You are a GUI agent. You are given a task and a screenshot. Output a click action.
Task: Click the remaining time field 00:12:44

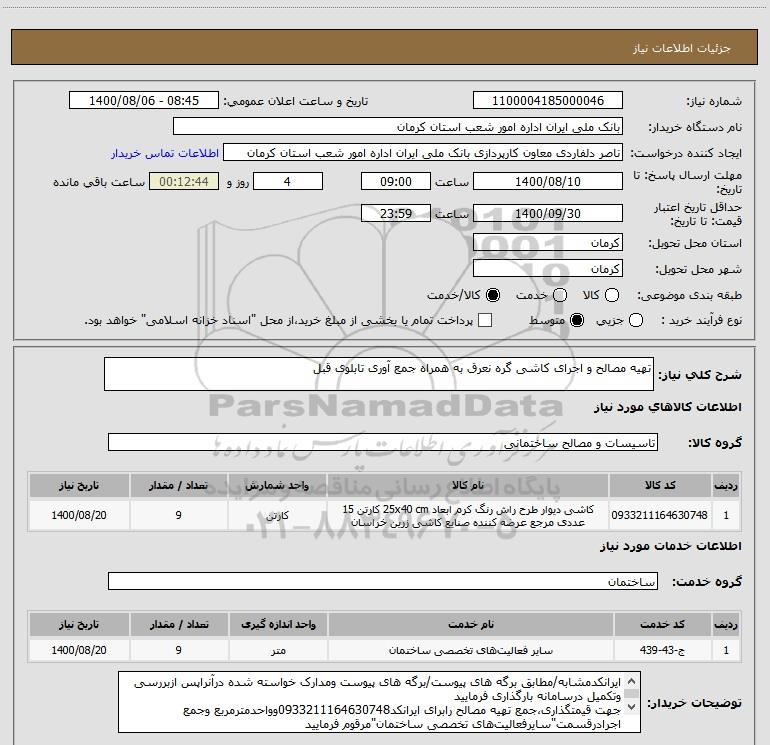tap(184, 181)
